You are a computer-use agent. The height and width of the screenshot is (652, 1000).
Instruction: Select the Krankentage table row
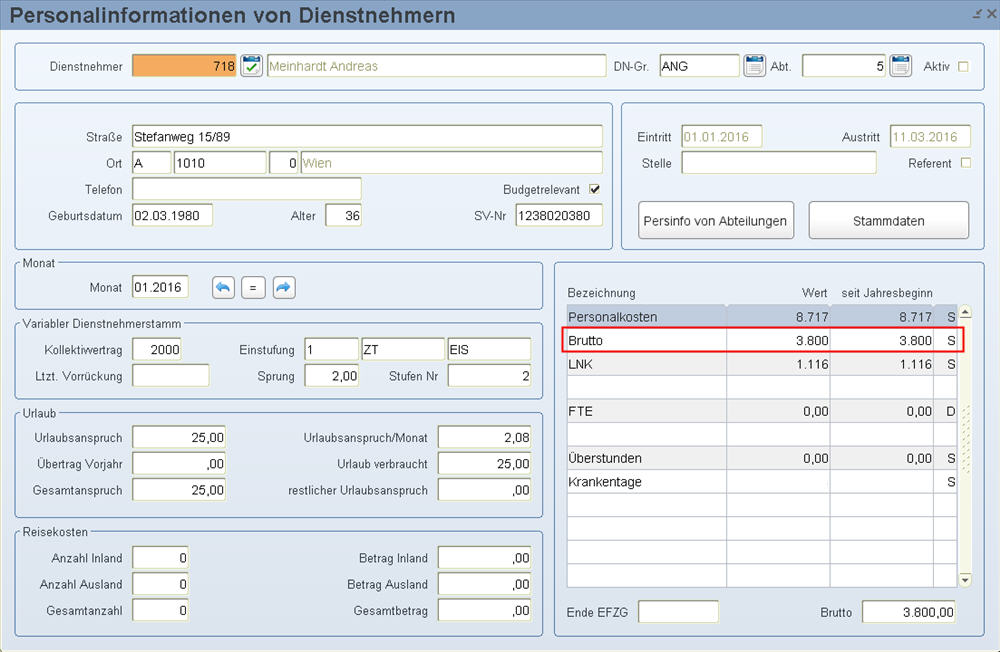(761, 482)
